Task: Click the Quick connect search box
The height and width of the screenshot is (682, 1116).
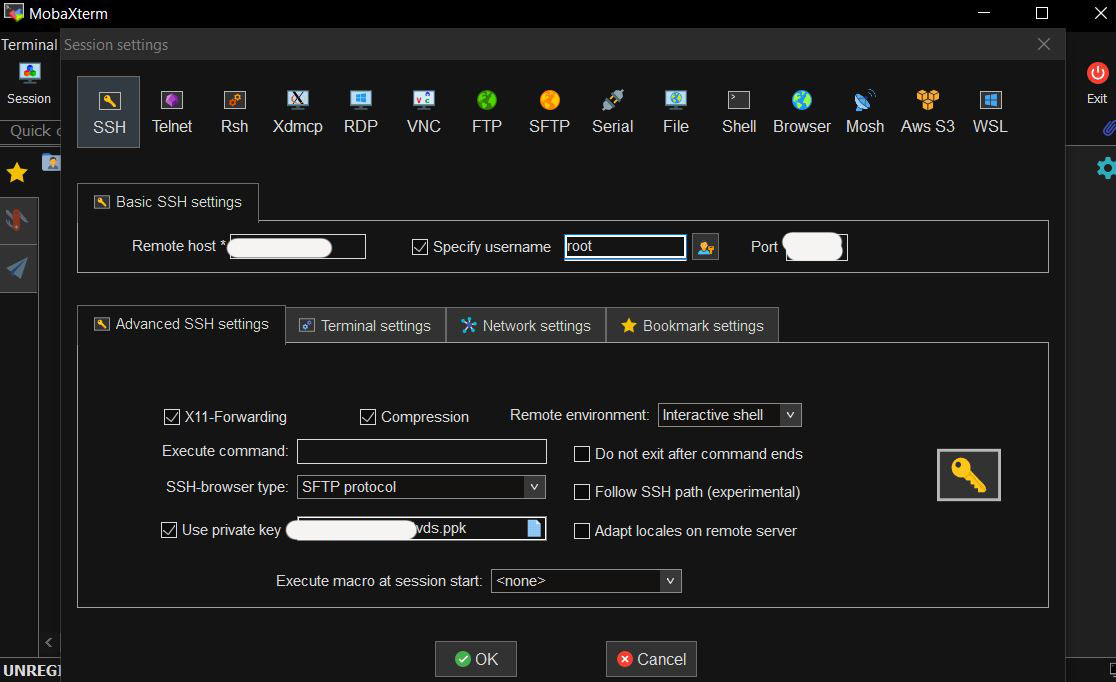Action: 33,131
